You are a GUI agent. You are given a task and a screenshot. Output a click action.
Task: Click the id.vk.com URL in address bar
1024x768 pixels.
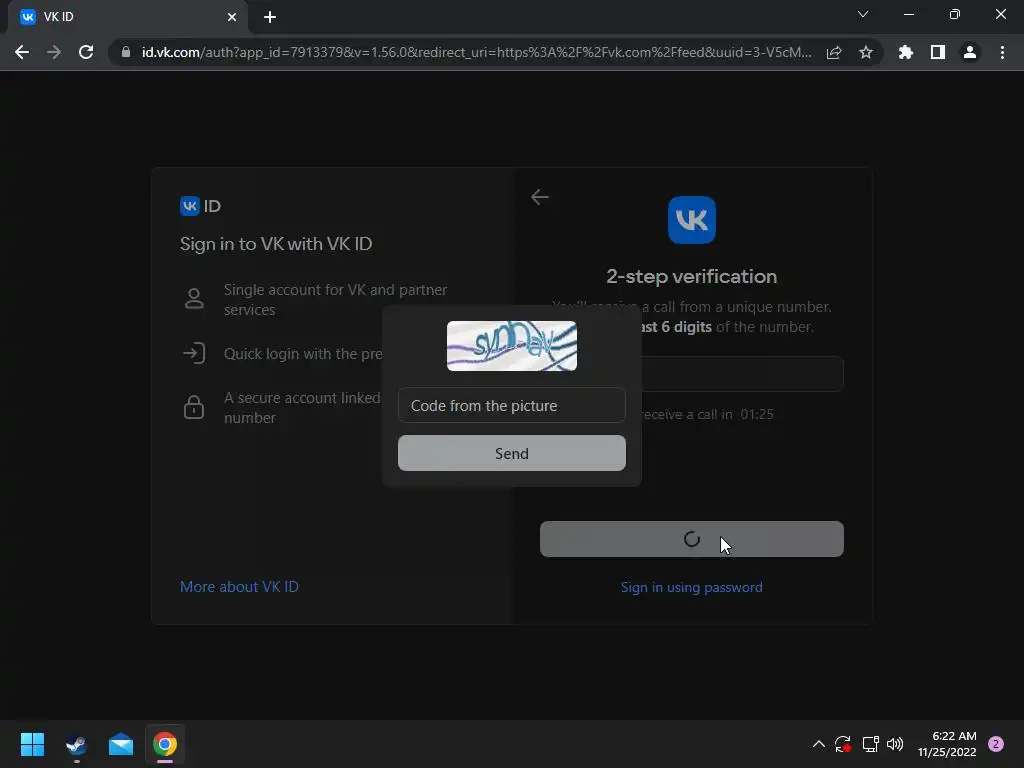coord(476,52)
